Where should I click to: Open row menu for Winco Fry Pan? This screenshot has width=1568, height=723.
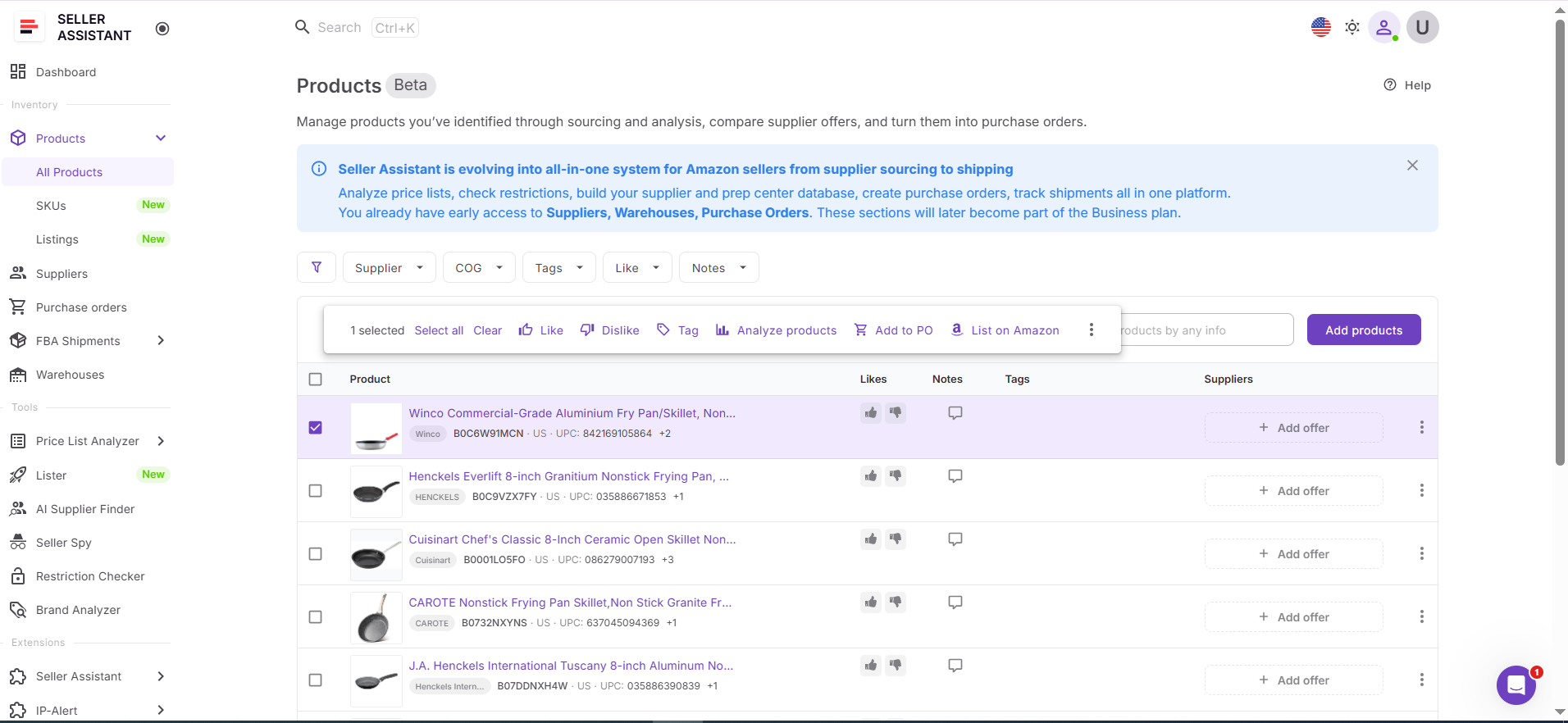[x=1422, y=427]
